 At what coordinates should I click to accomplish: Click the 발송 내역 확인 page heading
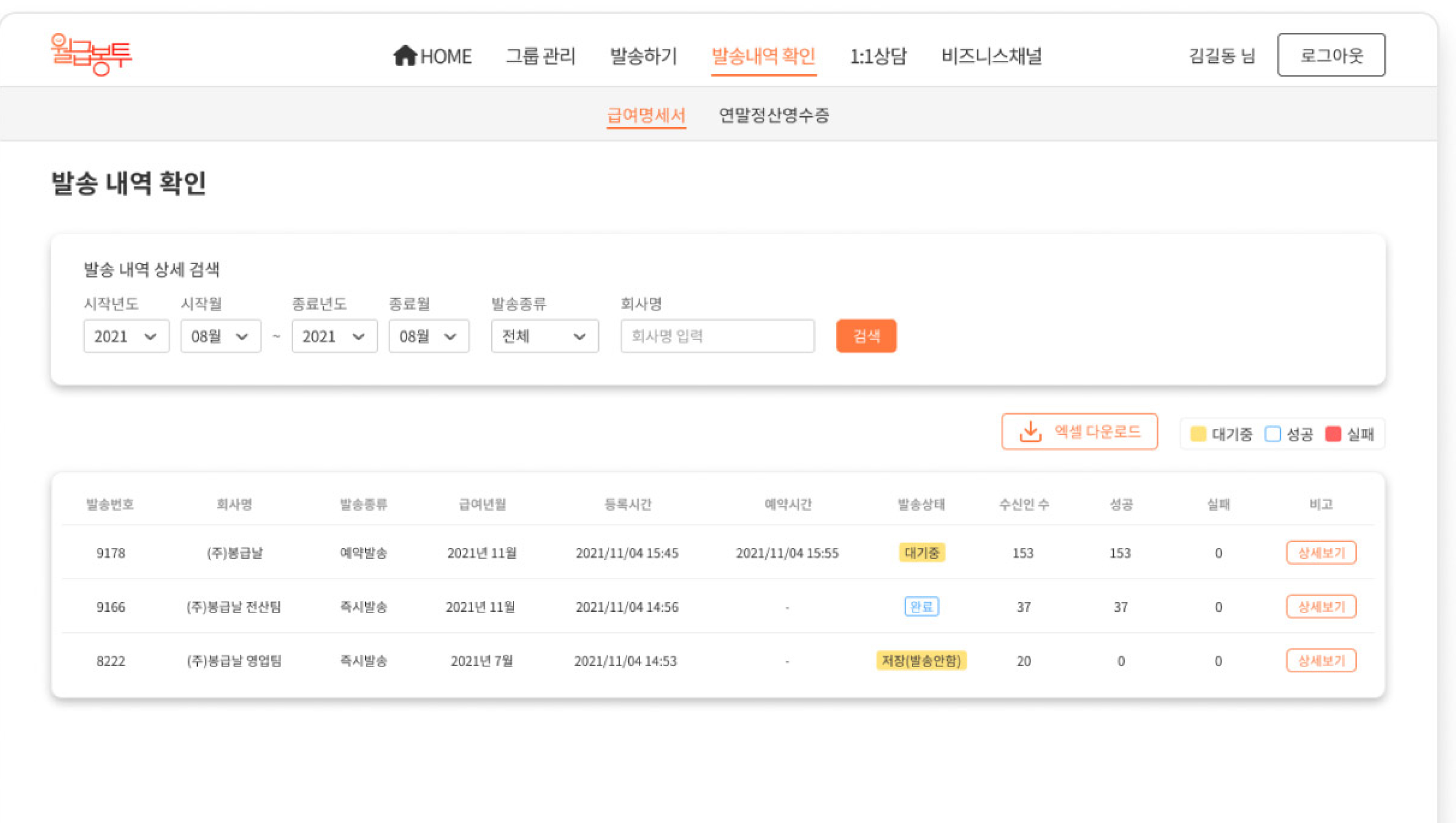129,183
